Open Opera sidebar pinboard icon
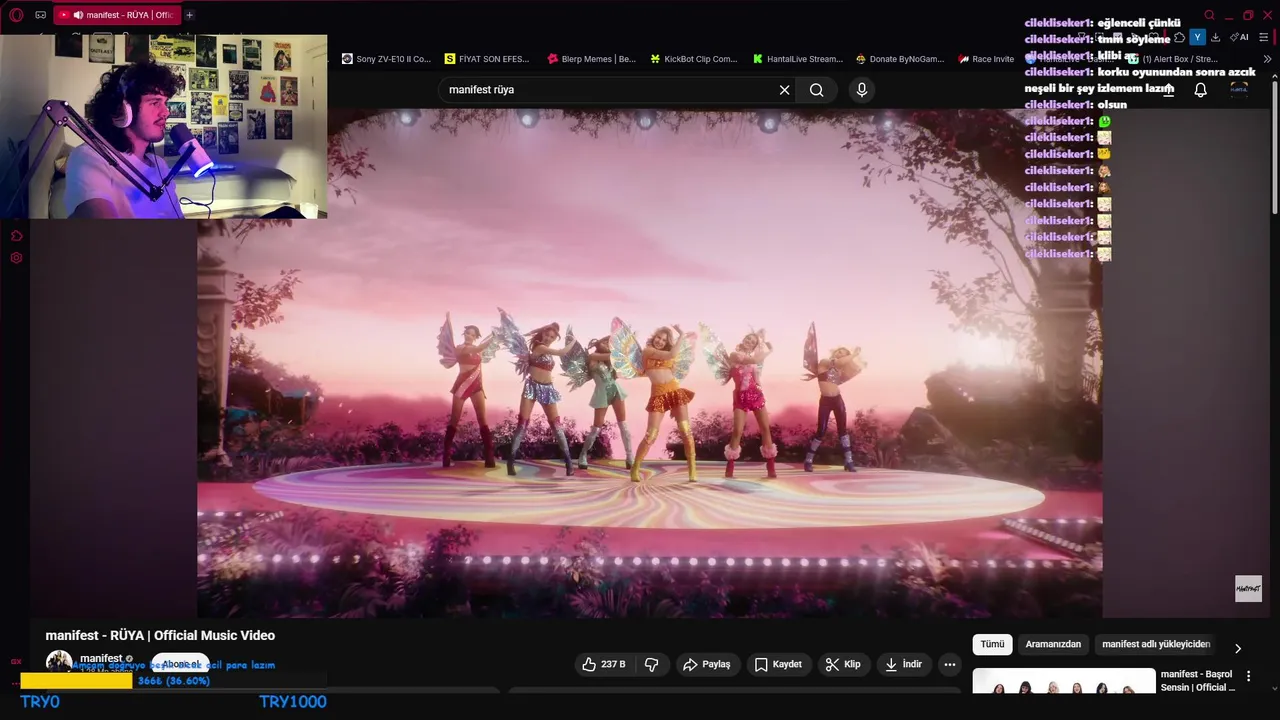Viewport: 1280px width, 720px height. [x=16, y=236]
